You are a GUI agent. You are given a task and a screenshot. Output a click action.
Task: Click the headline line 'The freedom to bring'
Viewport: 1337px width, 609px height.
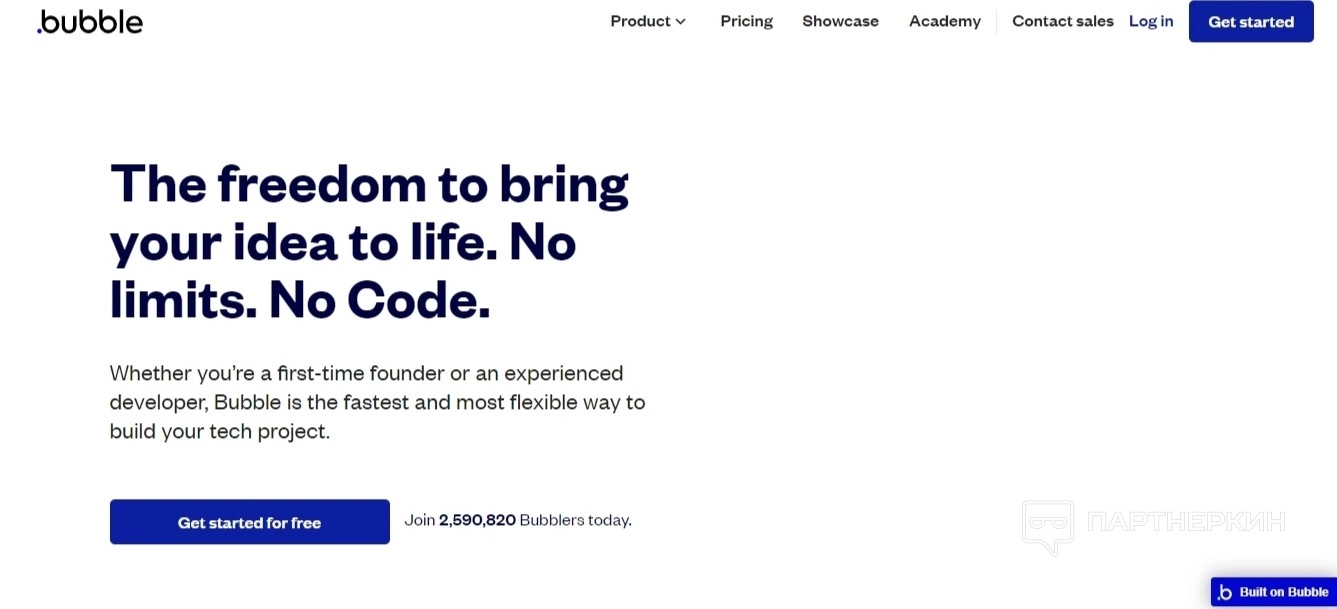[370, 183]
